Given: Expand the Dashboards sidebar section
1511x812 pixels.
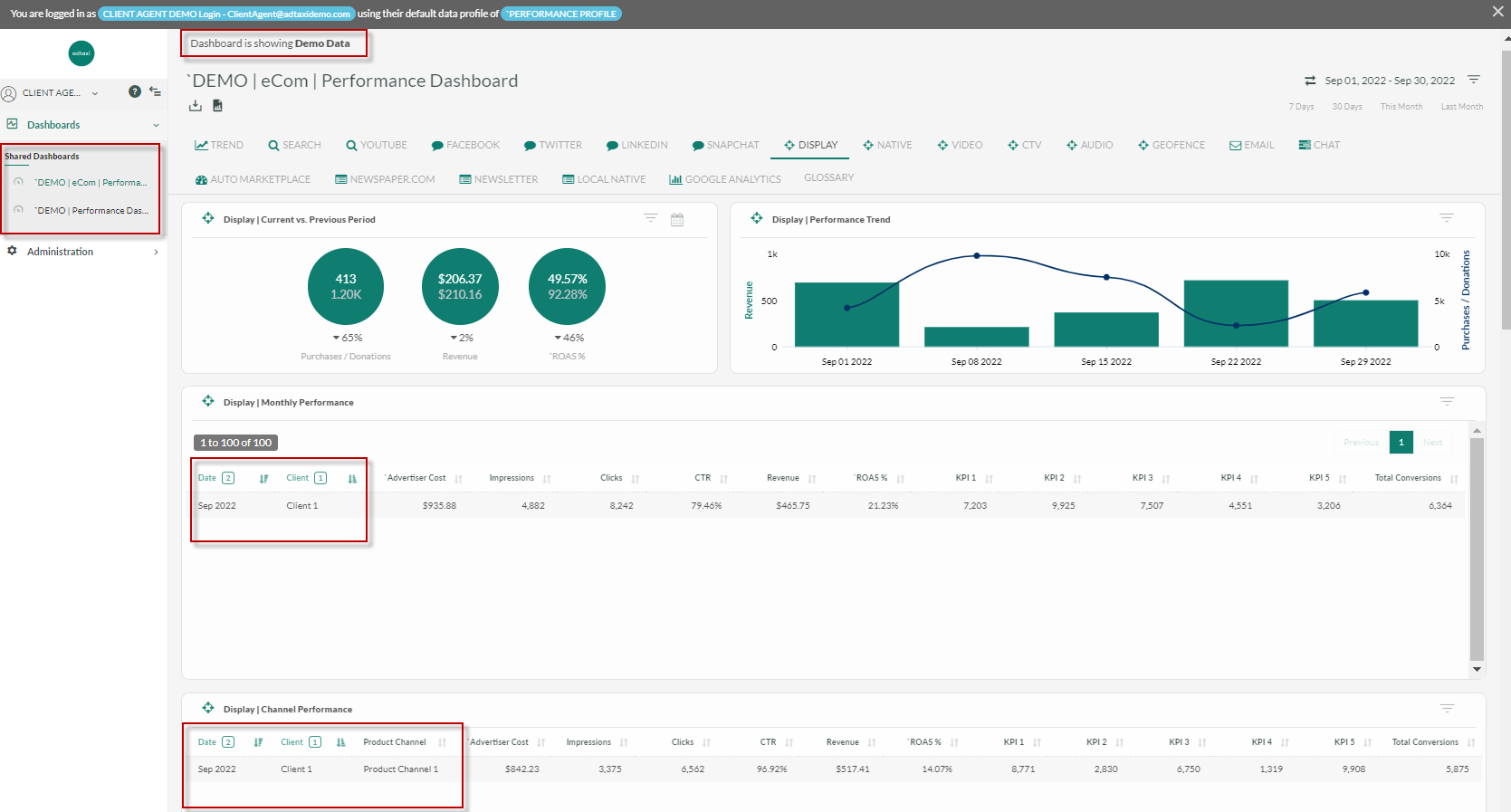Looking at the screenshot, I should tap(81, 125).
